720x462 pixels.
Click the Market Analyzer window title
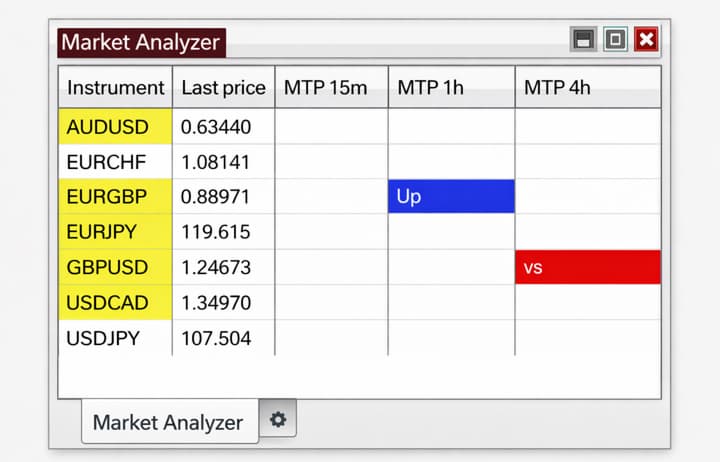click(x=141, y=42)
